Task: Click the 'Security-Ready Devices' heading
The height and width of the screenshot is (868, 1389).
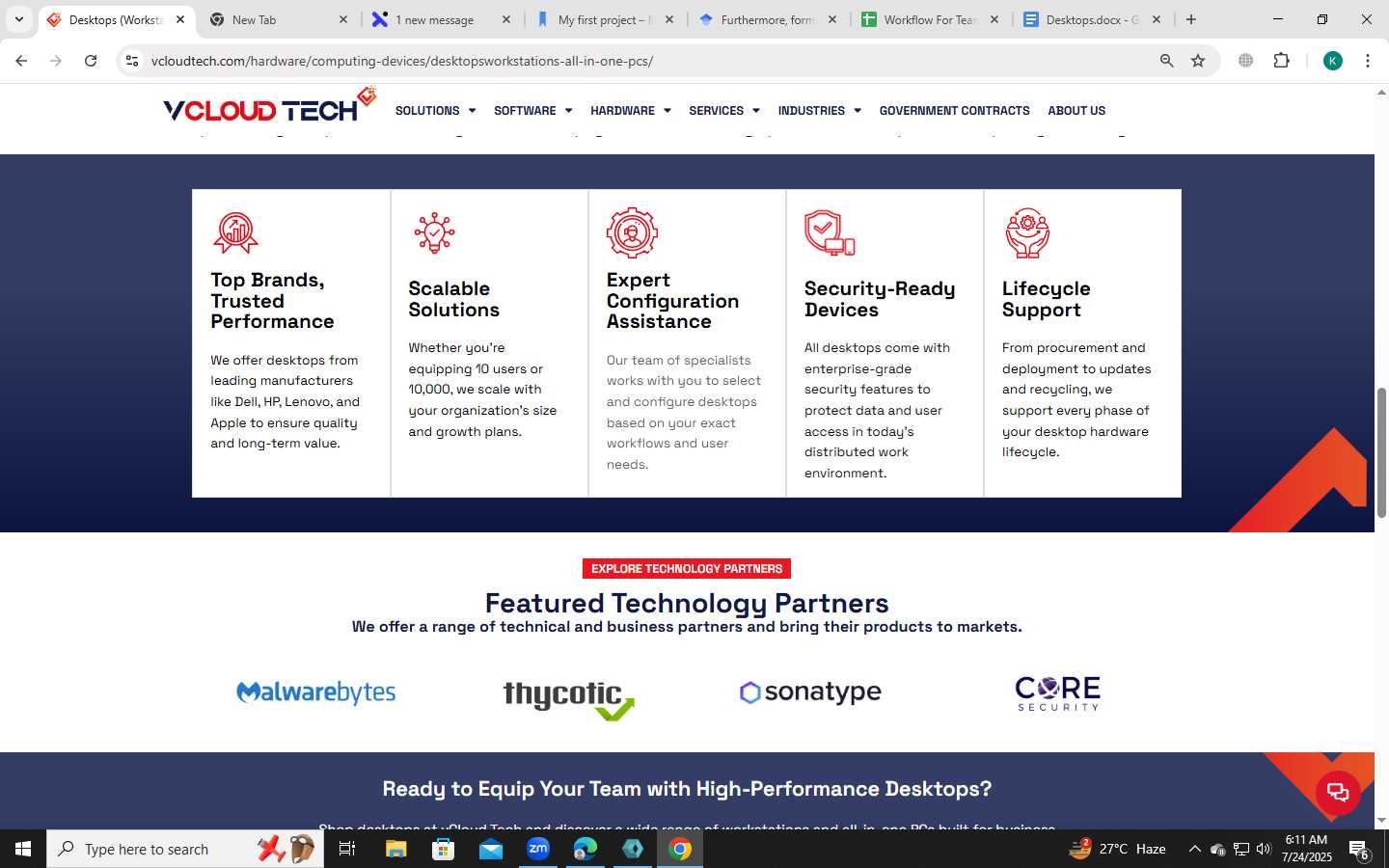Action: tap(880, 299)
